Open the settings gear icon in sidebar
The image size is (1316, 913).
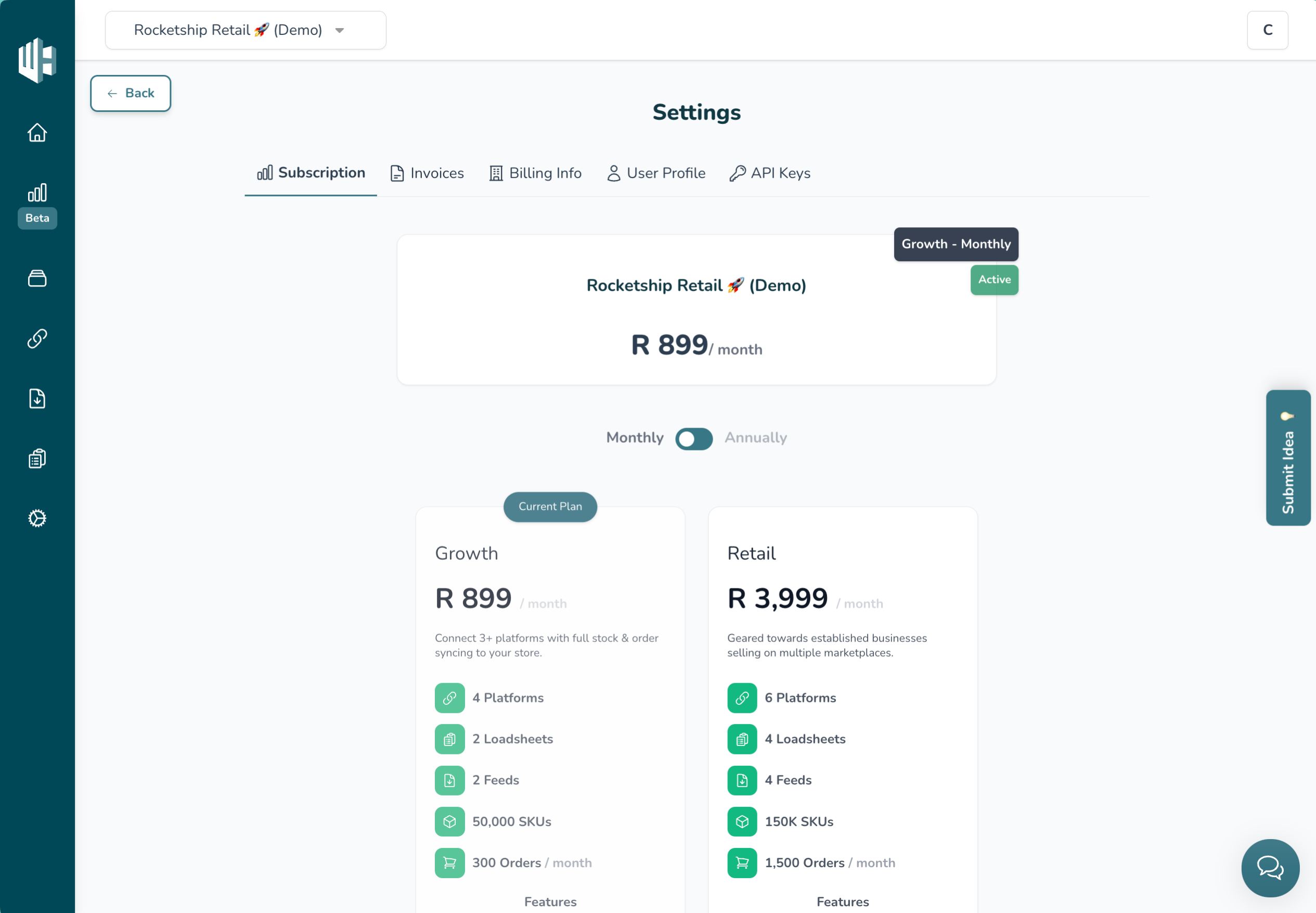pos(37,518)
